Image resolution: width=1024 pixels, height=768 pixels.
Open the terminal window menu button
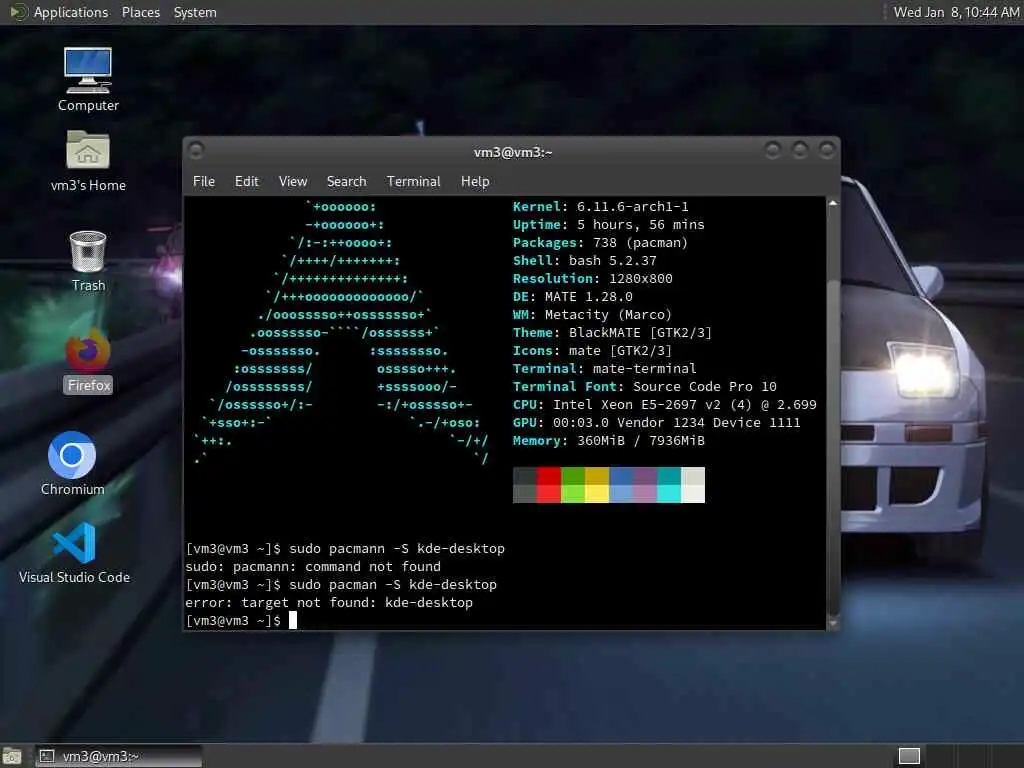195,151
